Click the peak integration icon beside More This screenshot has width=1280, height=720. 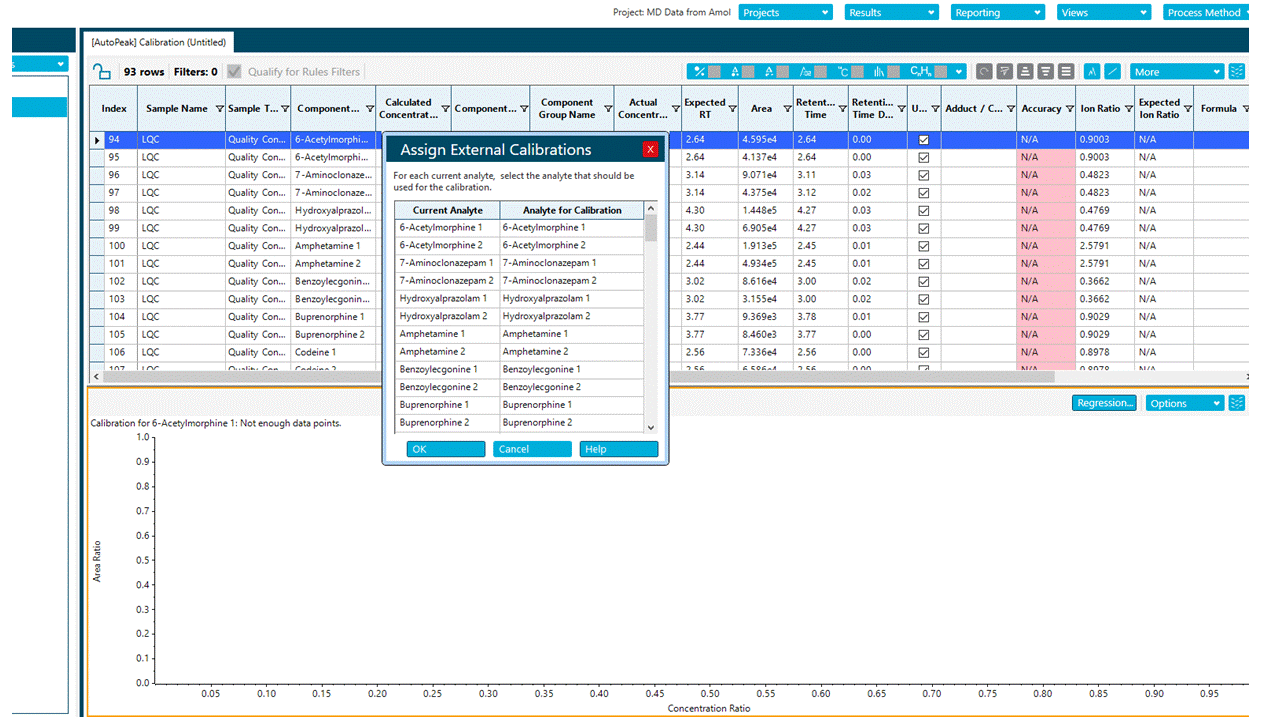(1092, 72)
